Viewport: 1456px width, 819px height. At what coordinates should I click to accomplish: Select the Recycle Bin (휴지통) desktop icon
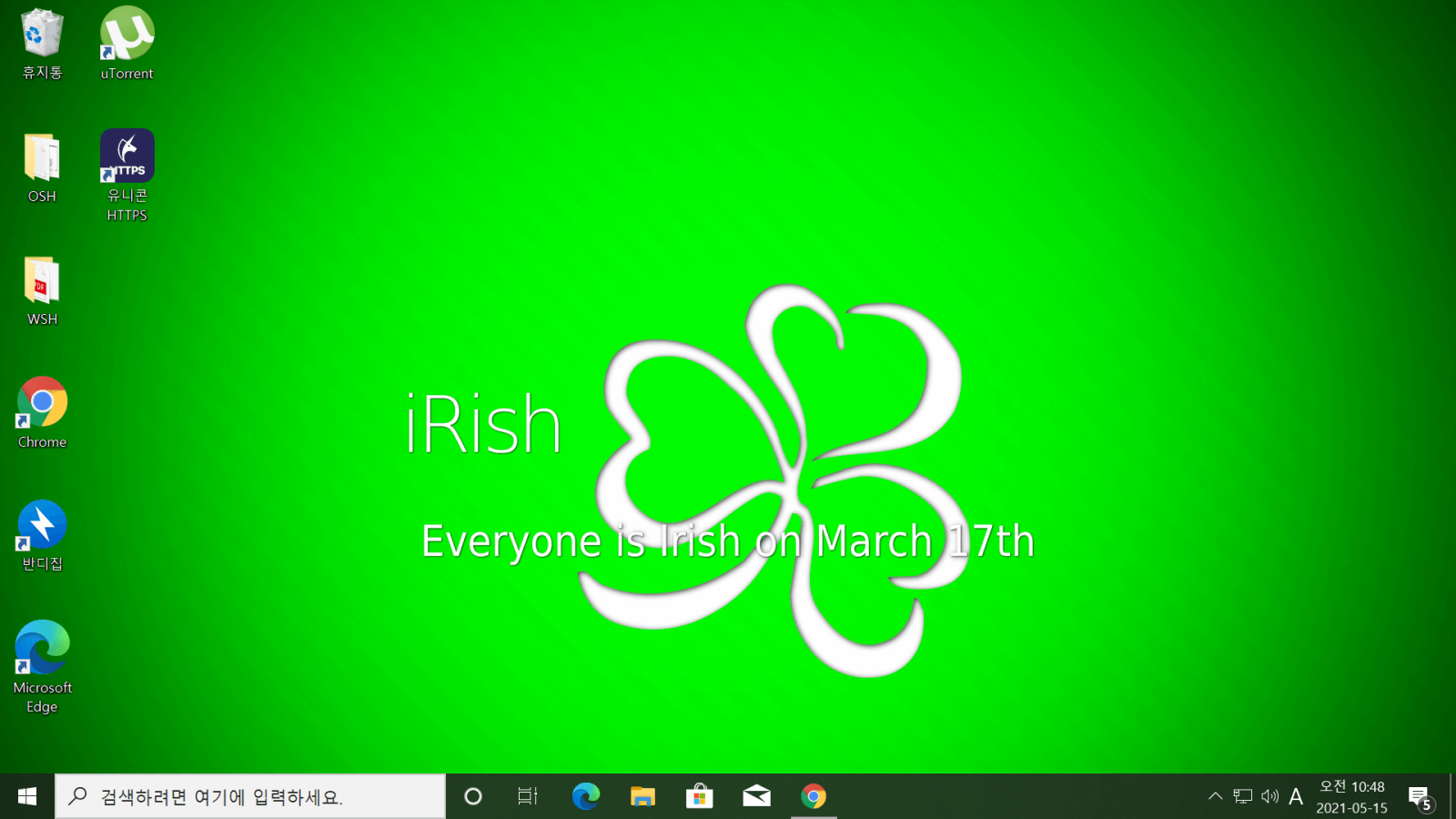pos(42,44)
